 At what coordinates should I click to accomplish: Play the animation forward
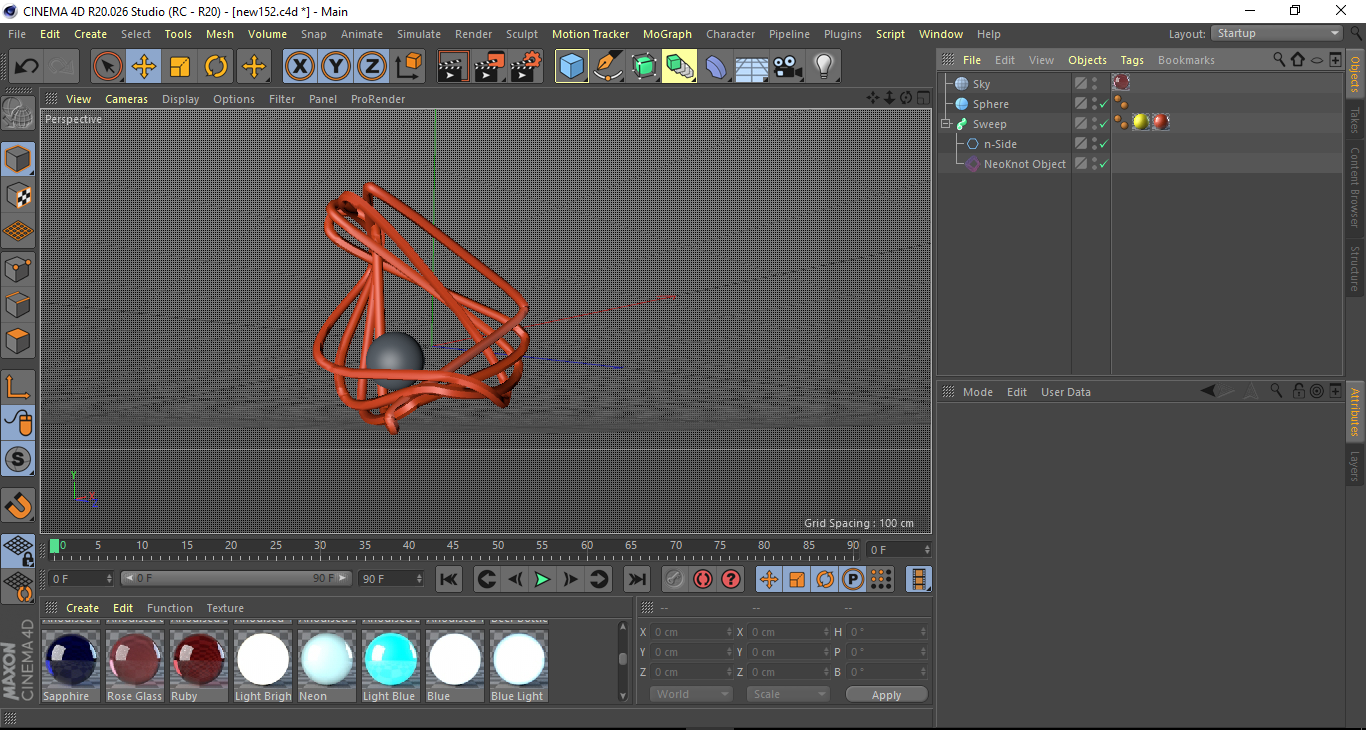tap(541, 579)
